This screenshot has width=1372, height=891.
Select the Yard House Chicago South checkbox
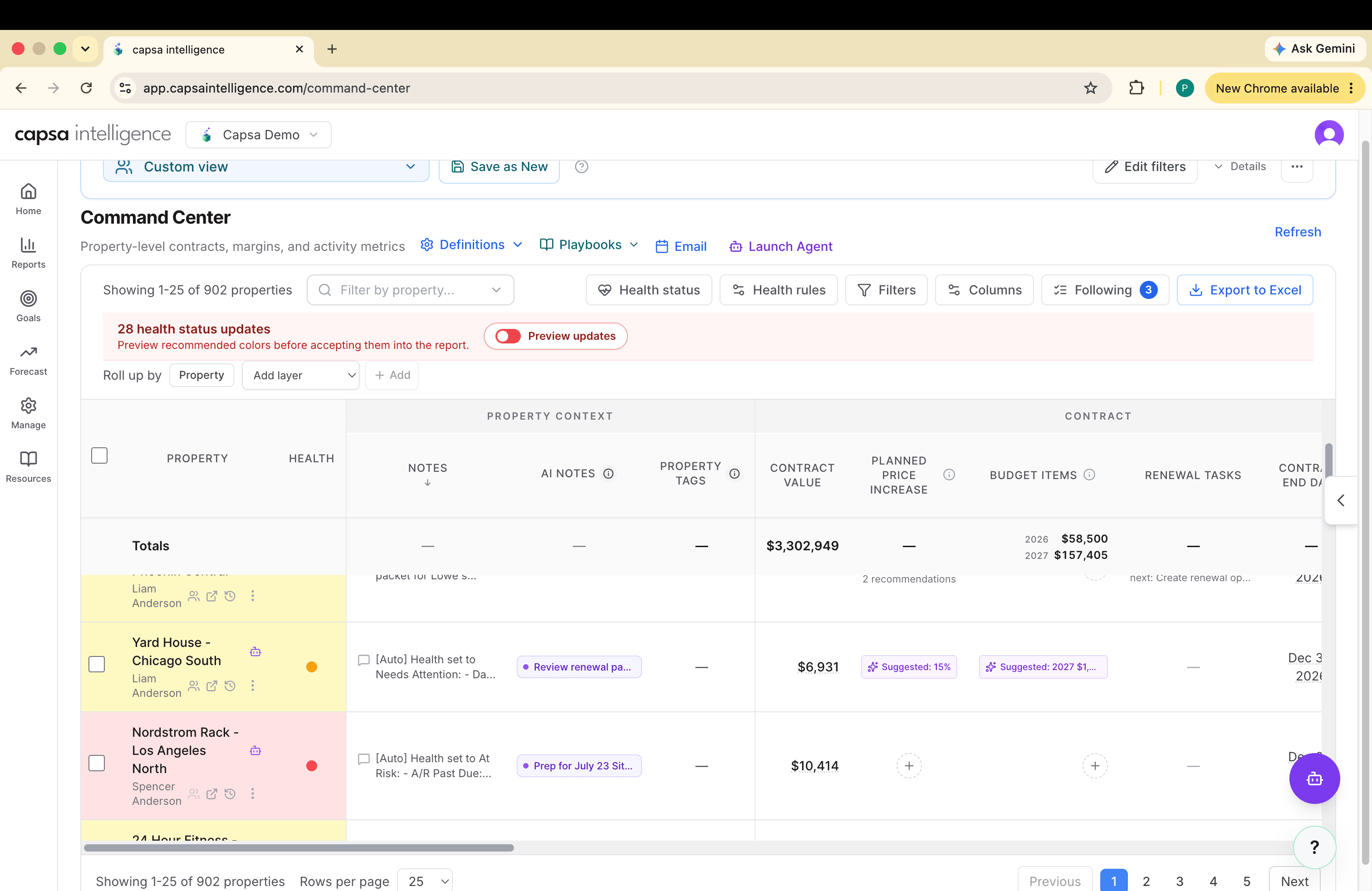pyautogui.click(x=96, y=664)
